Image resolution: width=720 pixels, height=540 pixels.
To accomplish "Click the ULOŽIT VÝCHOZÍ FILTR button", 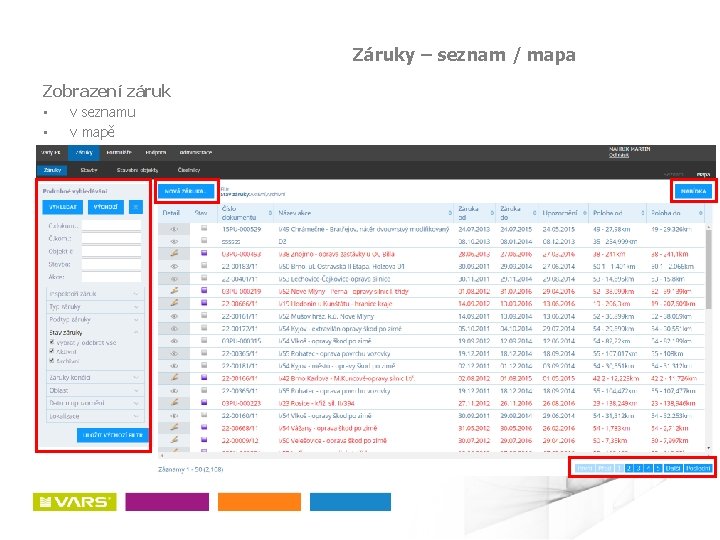I will [113, 434].
